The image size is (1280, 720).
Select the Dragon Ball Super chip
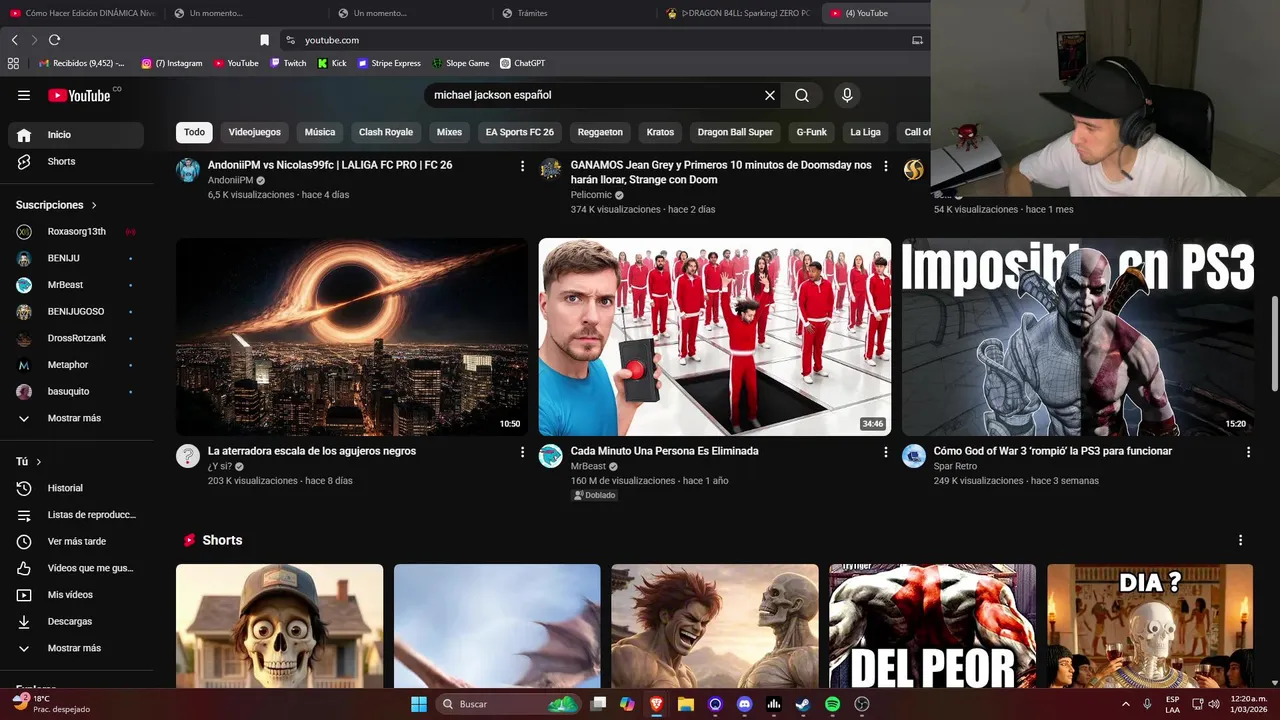(x=735, y=132)
